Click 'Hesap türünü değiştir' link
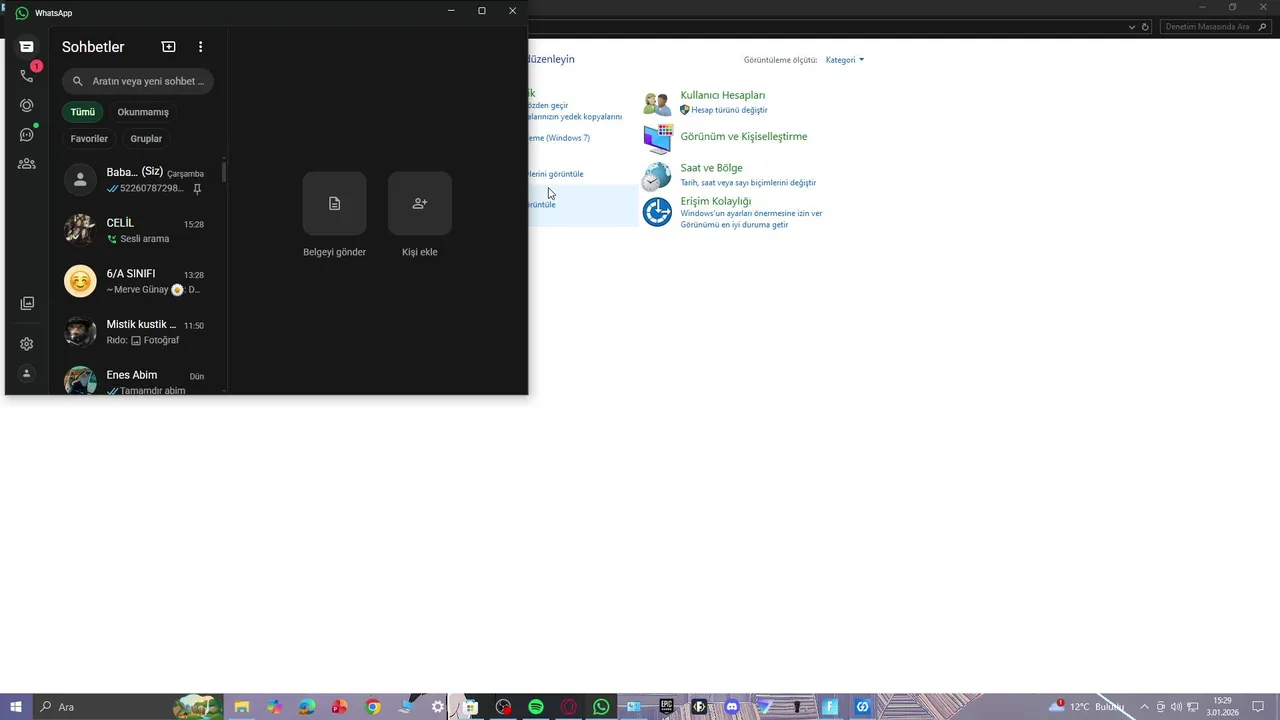The image size is (1280, 720). point(729,110)
